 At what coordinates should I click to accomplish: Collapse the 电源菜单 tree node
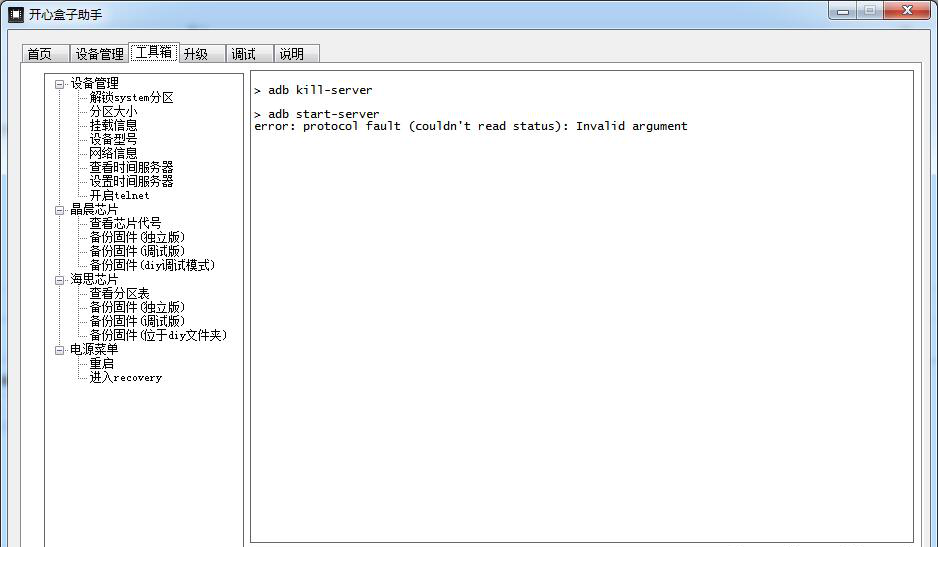59,350
